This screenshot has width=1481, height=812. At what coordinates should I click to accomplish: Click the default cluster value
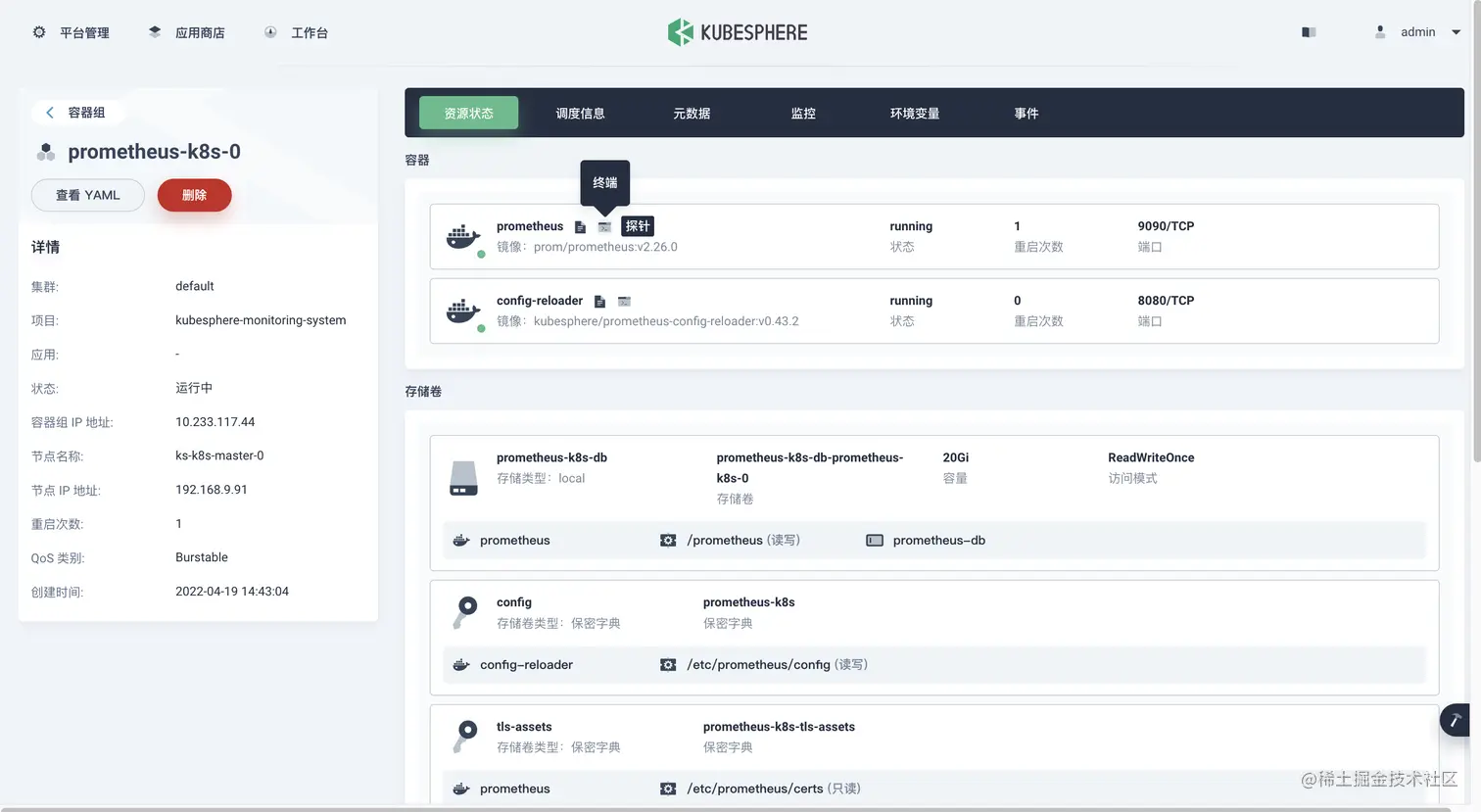195,286
